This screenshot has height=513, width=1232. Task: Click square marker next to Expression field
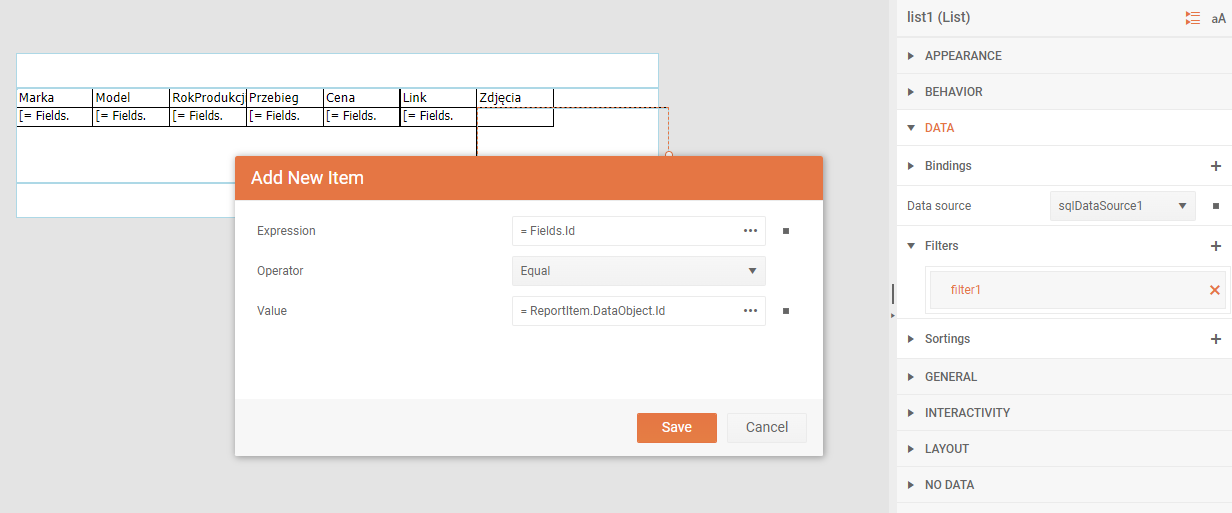coord(786,231)
